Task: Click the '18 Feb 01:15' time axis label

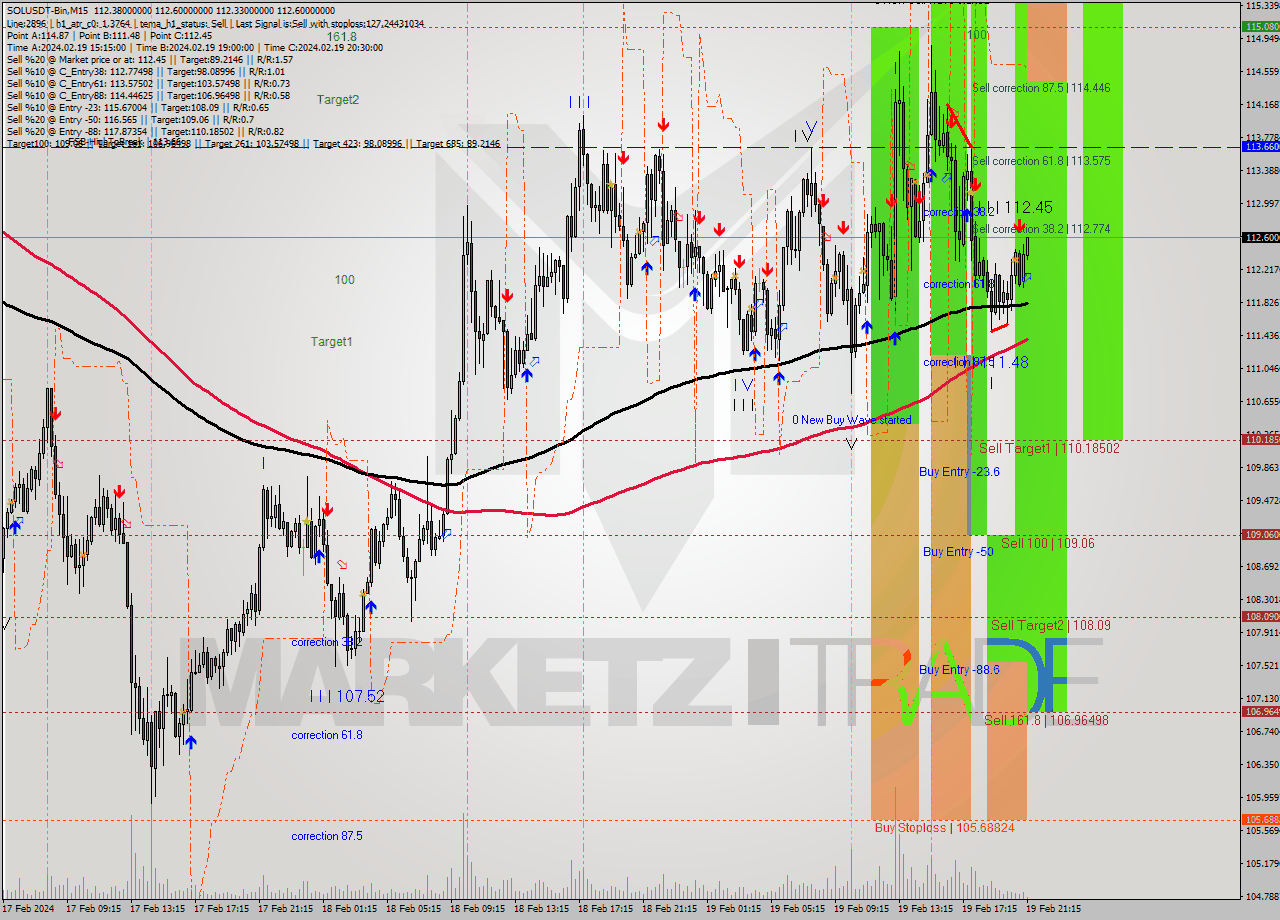Action: (x=349, y=910)
